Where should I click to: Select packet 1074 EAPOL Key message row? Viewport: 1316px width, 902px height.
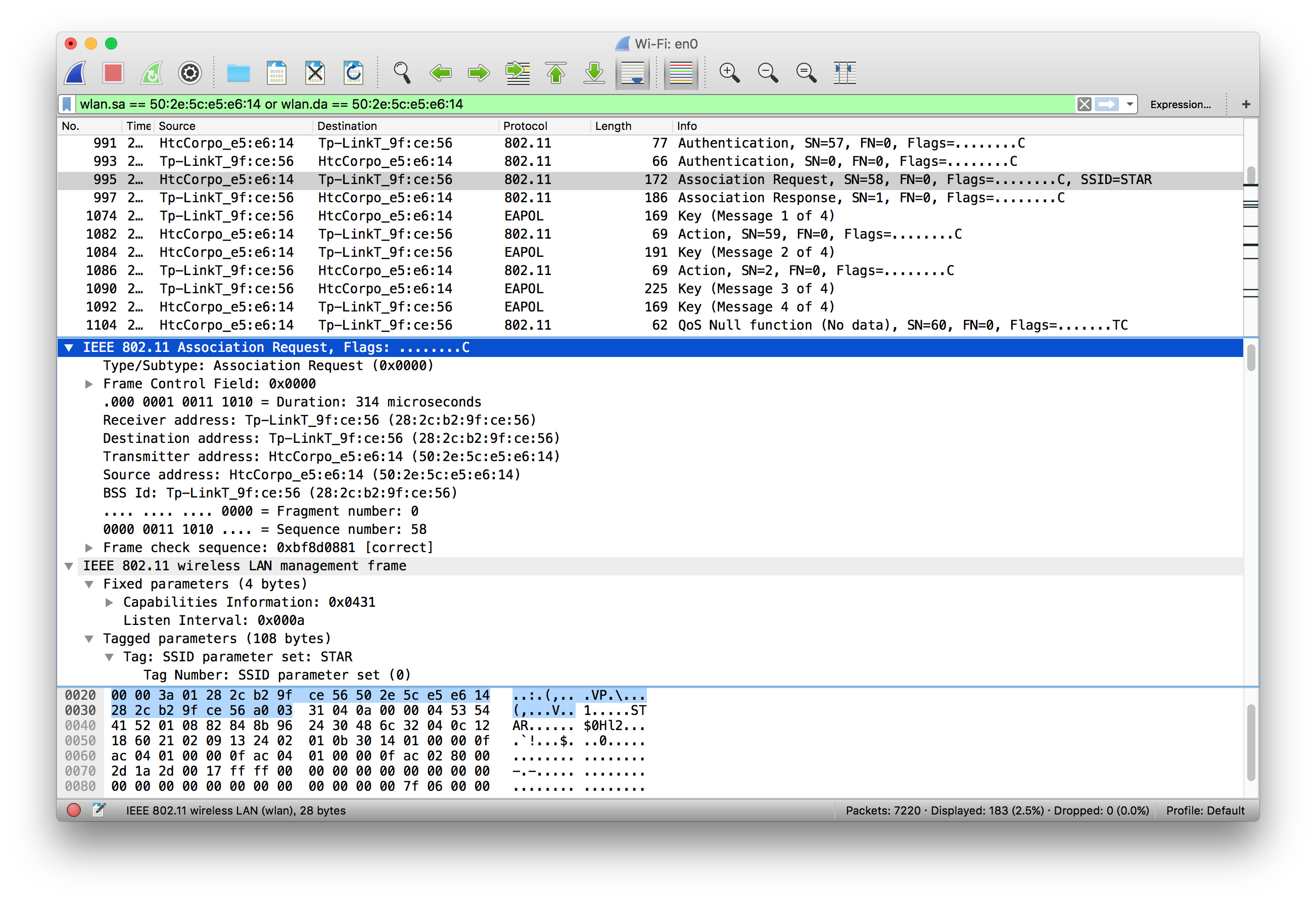[396, 215]
